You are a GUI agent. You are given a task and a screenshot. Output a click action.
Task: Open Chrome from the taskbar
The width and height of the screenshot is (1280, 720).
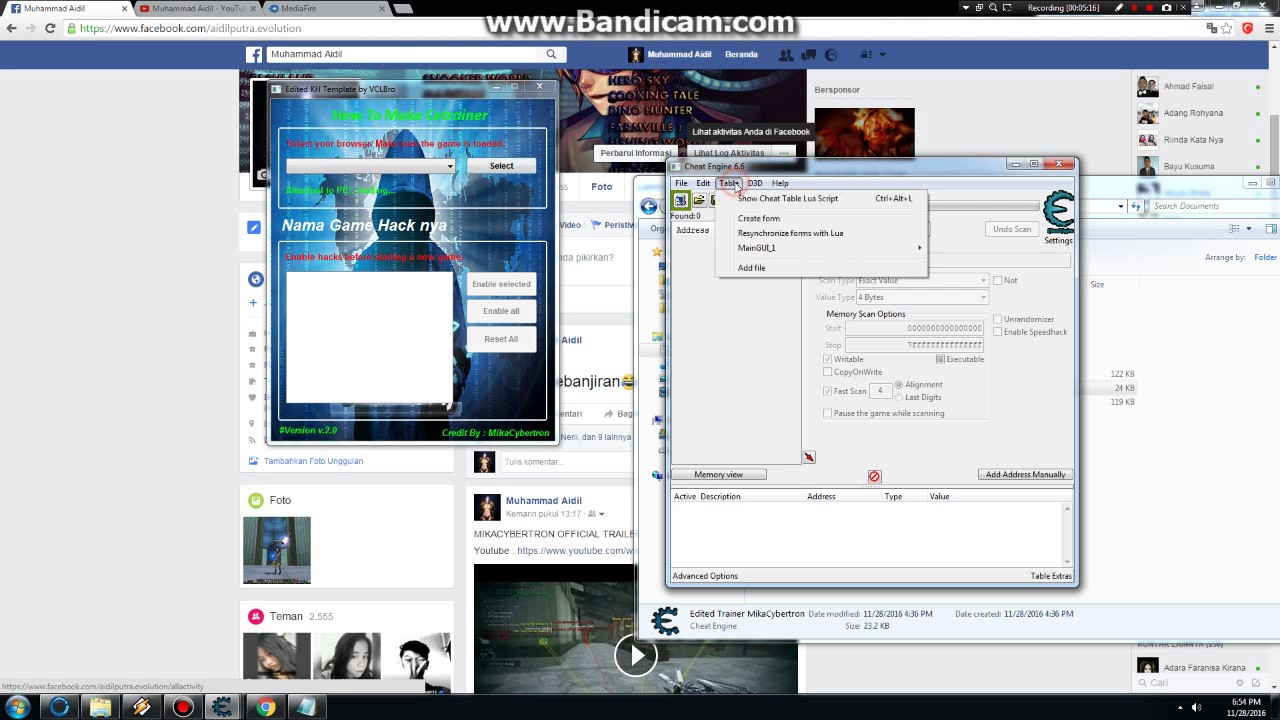265,707
